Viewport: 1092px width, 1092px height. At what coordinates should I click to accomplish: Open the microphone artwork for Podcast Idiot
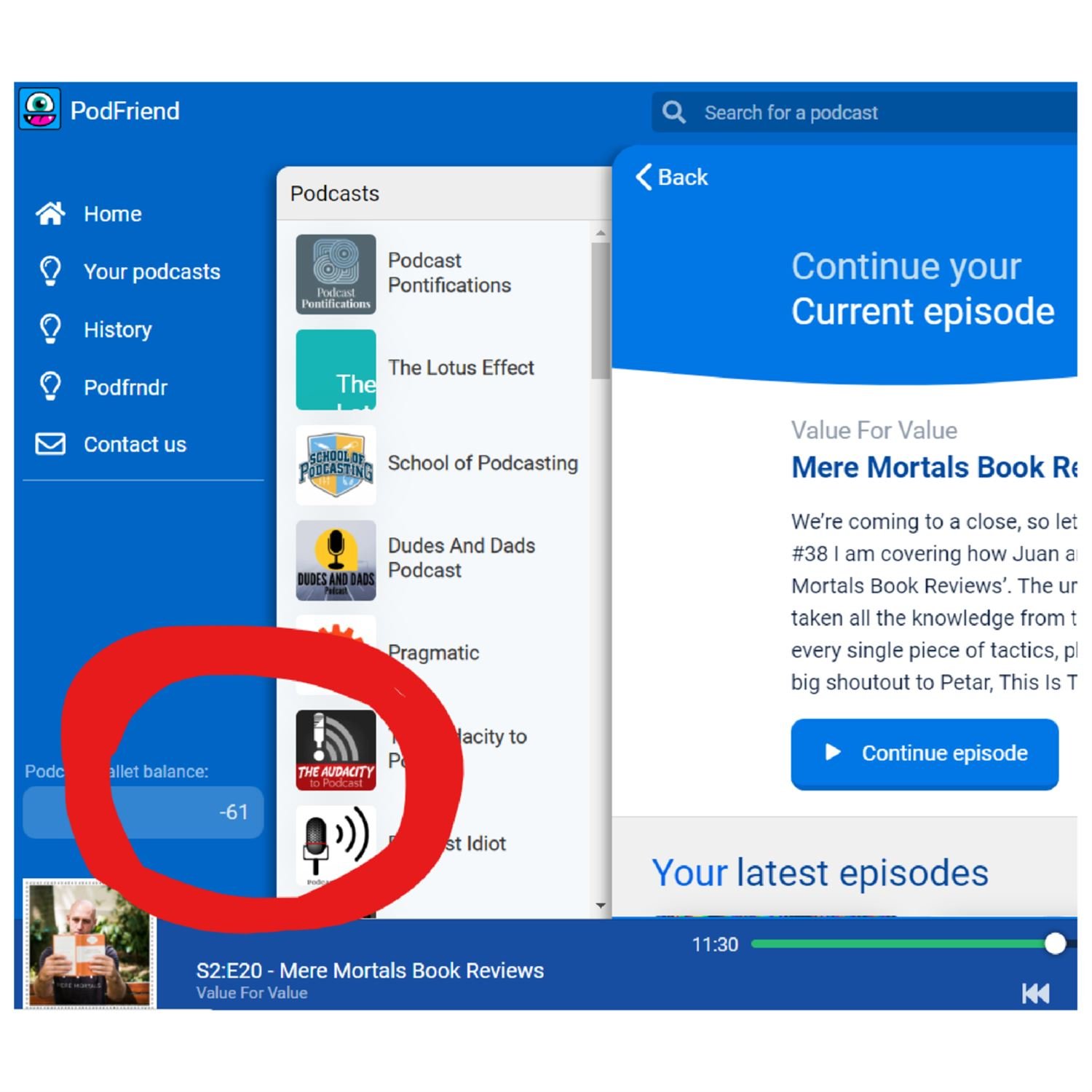[x=336, y=845]
